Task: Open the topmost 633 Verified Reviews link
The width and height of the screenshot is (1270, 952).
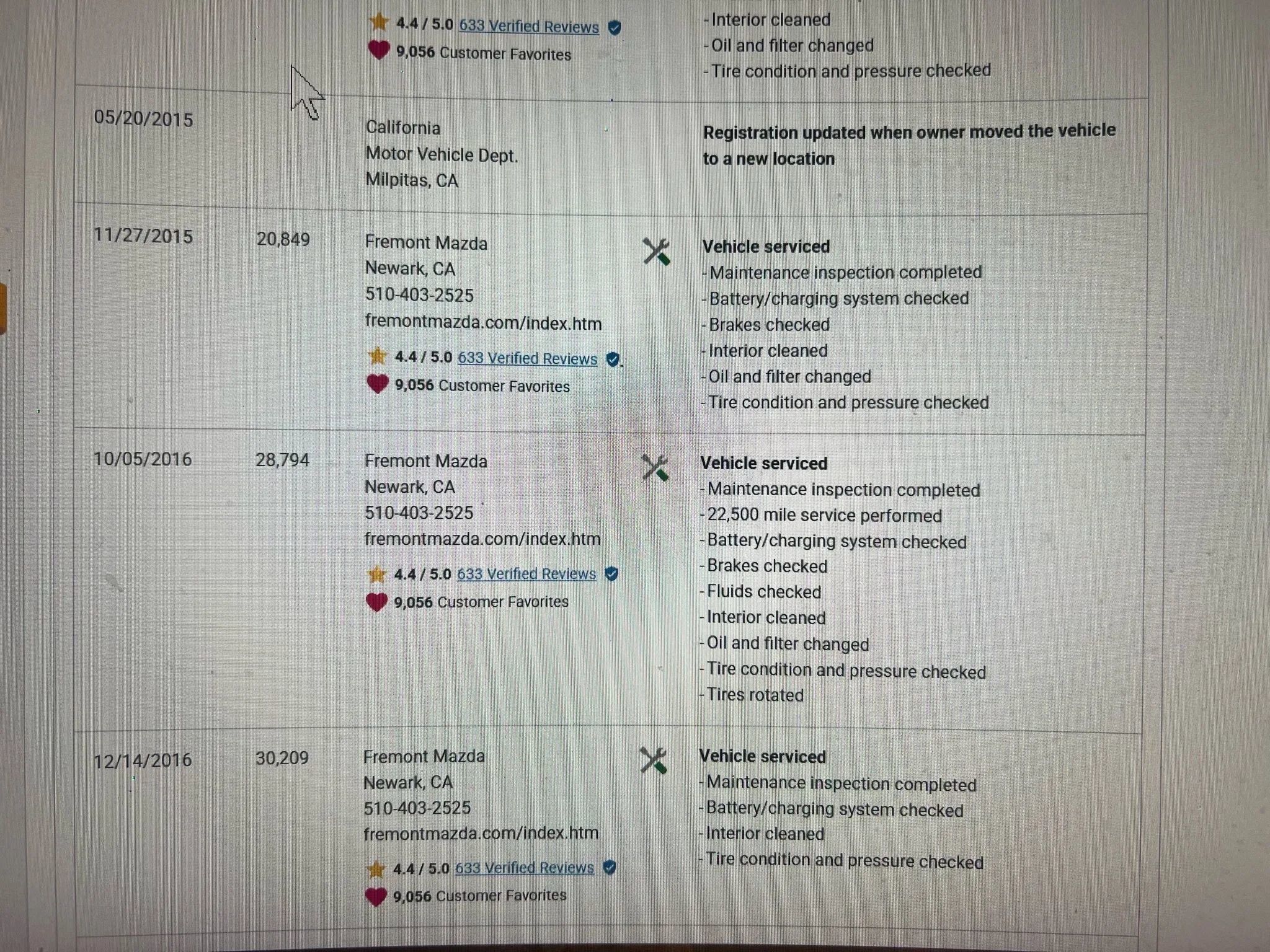Action: [x=529, y=27]
